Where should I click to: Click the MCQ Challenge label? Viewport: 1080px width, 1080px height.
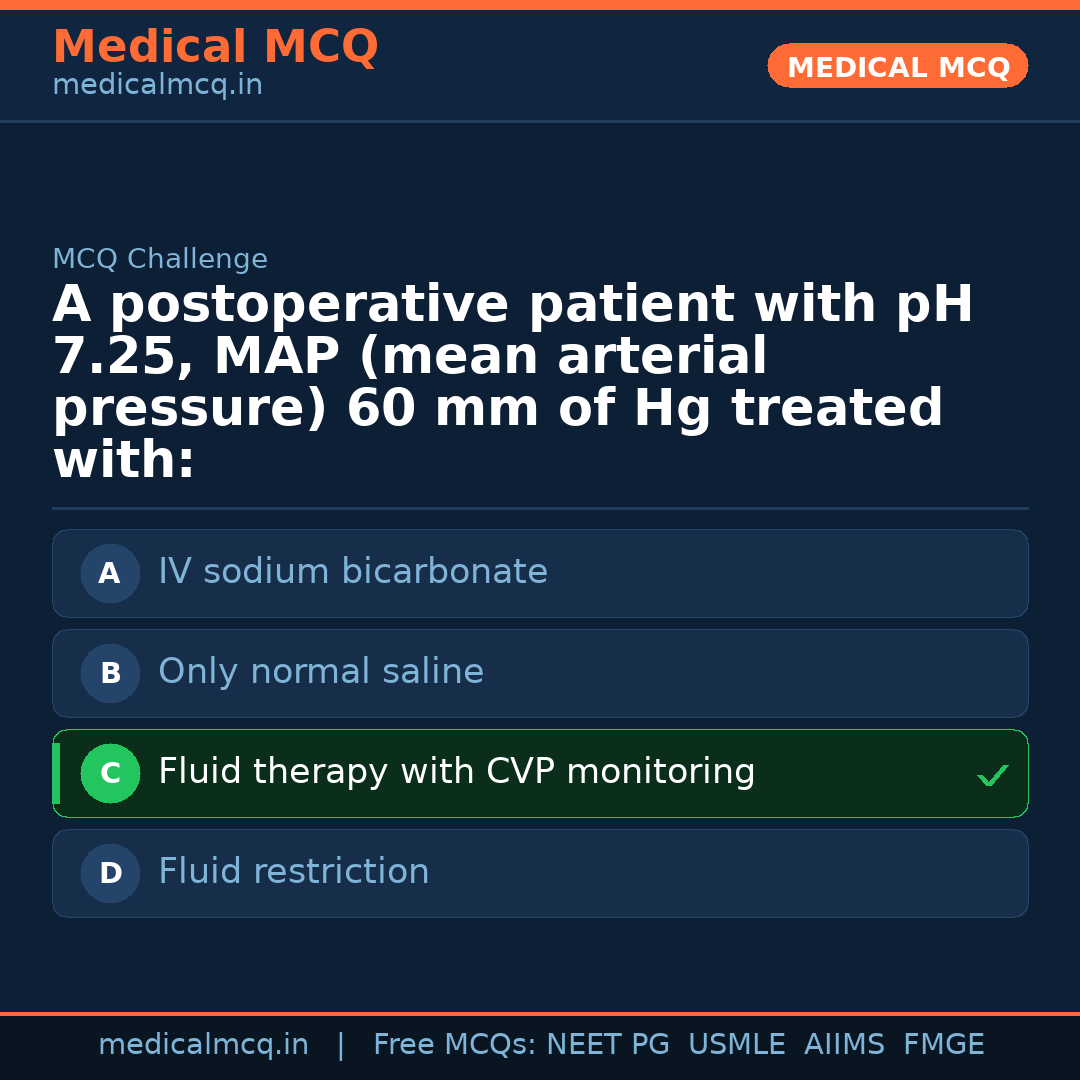pyautogui.click(x=160, y=260)
